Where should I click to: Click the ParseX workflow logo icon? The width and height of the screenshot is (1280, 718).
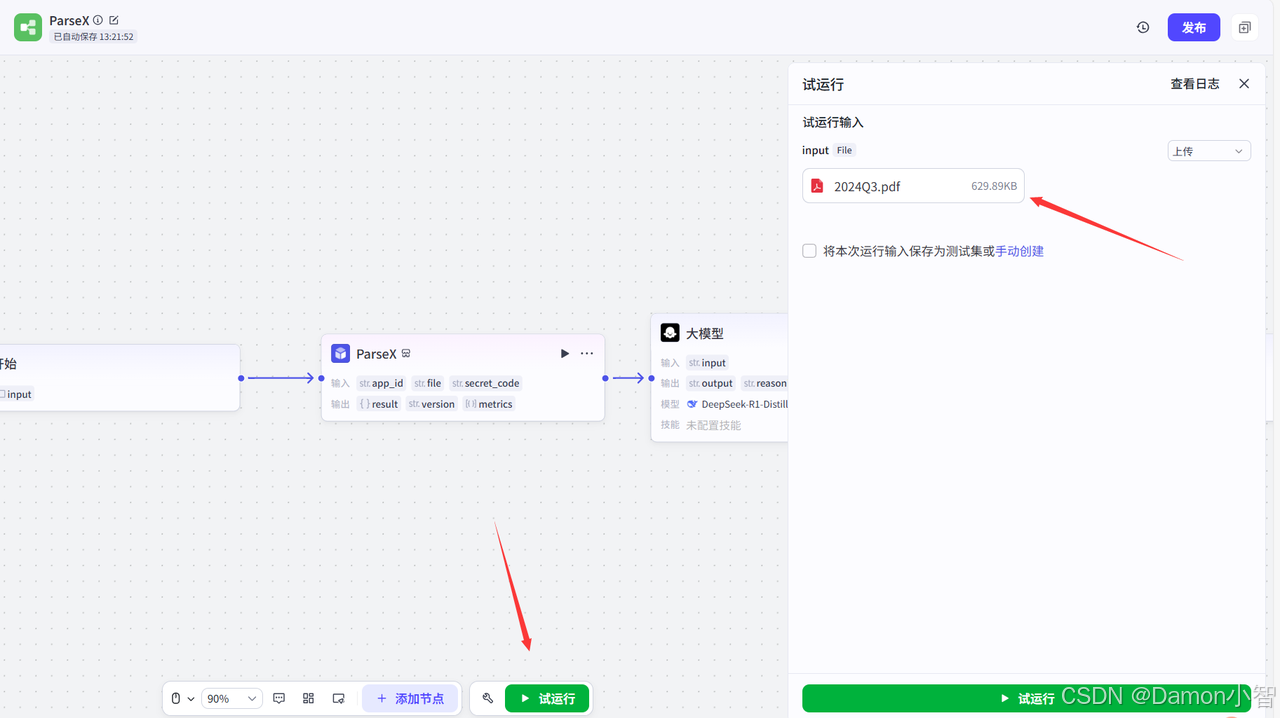pos(28,27)
